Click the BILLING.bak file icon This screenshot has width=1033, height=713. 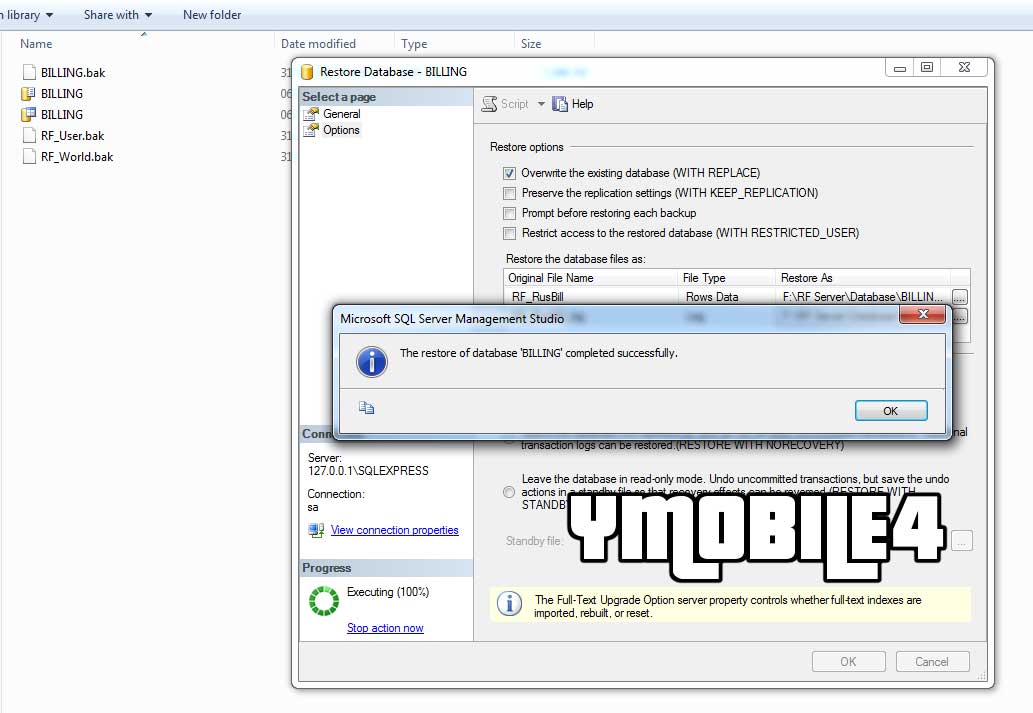[29, 72]
